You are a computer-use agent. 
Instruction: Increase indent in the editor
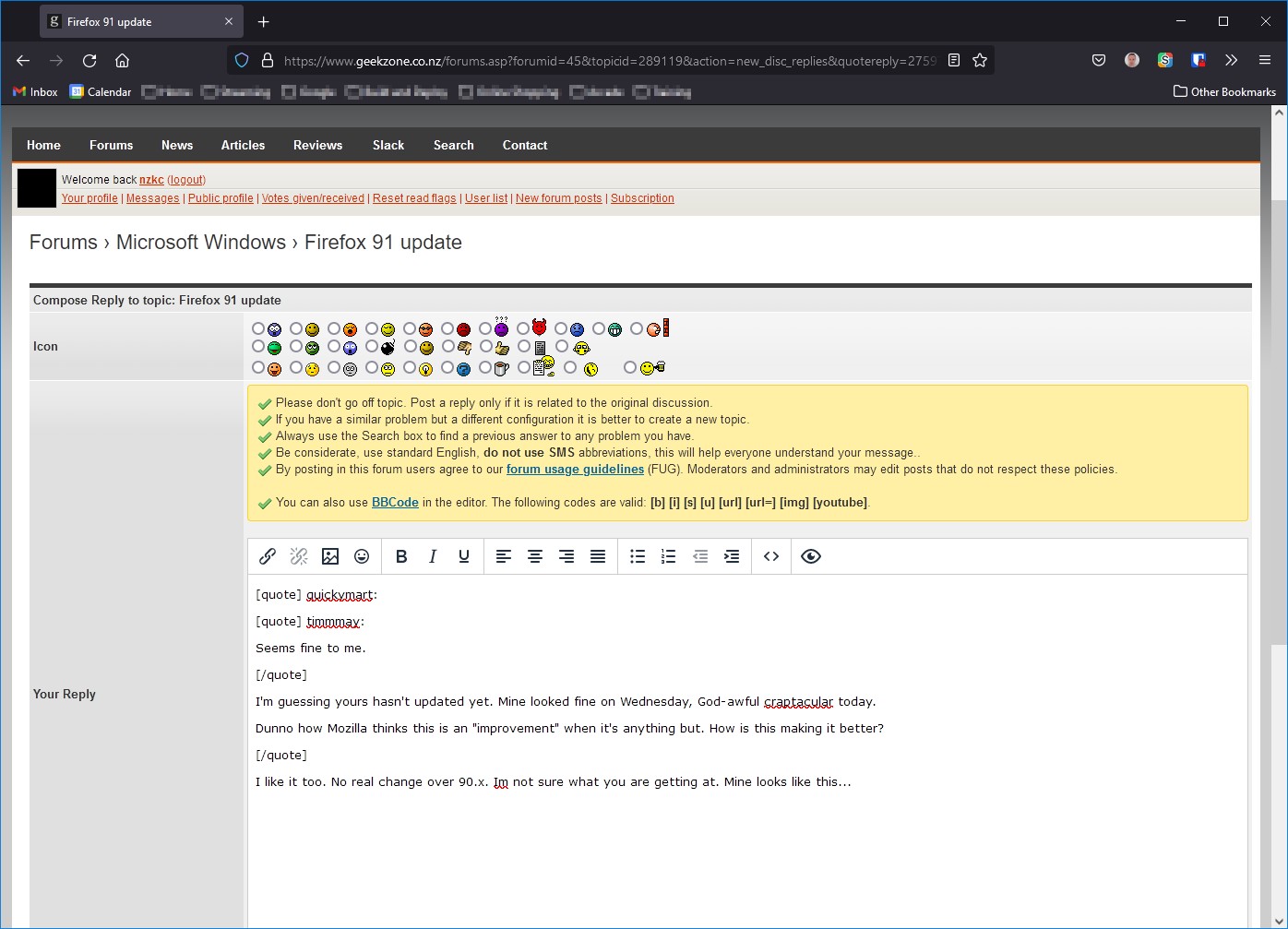click(732, 556)
